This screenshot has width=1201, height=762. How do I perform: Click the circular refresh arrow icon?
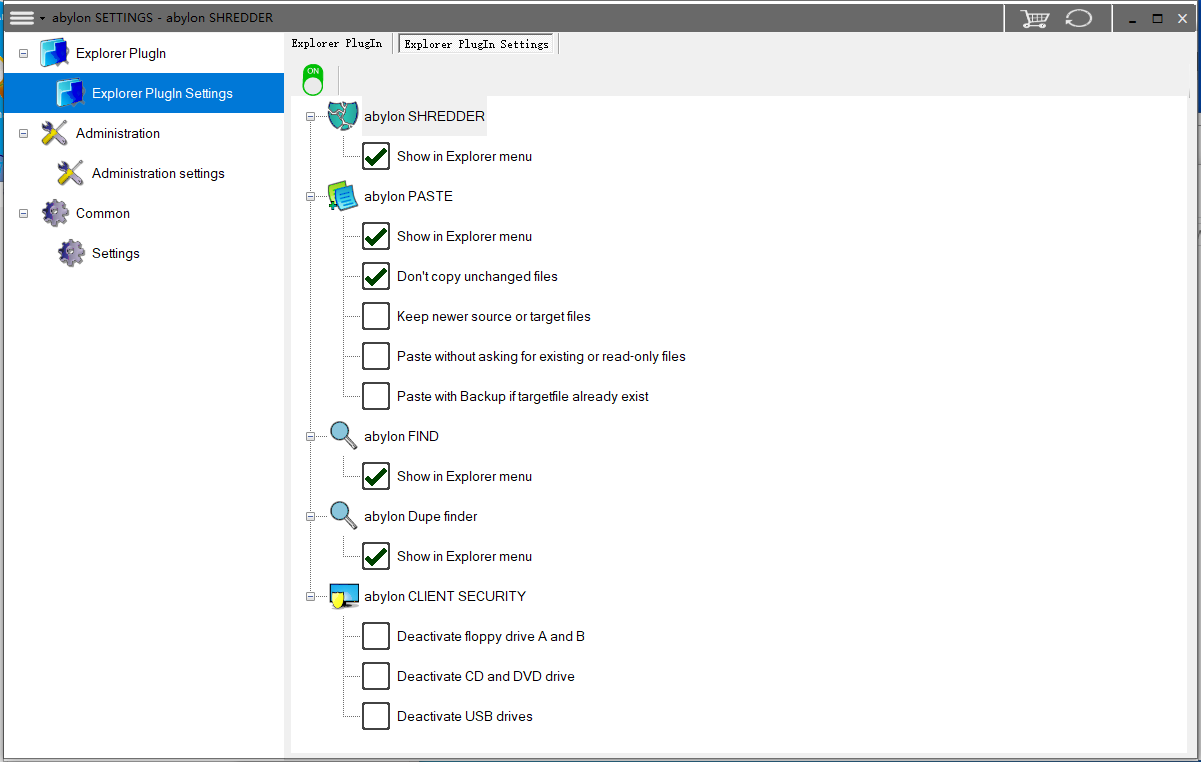(1078, 18)
